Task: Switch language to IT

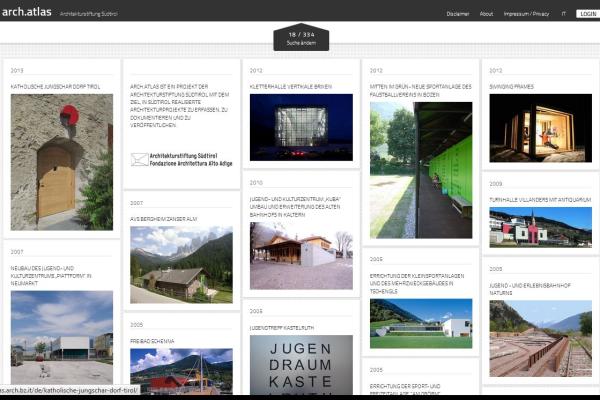Action: 563,14
